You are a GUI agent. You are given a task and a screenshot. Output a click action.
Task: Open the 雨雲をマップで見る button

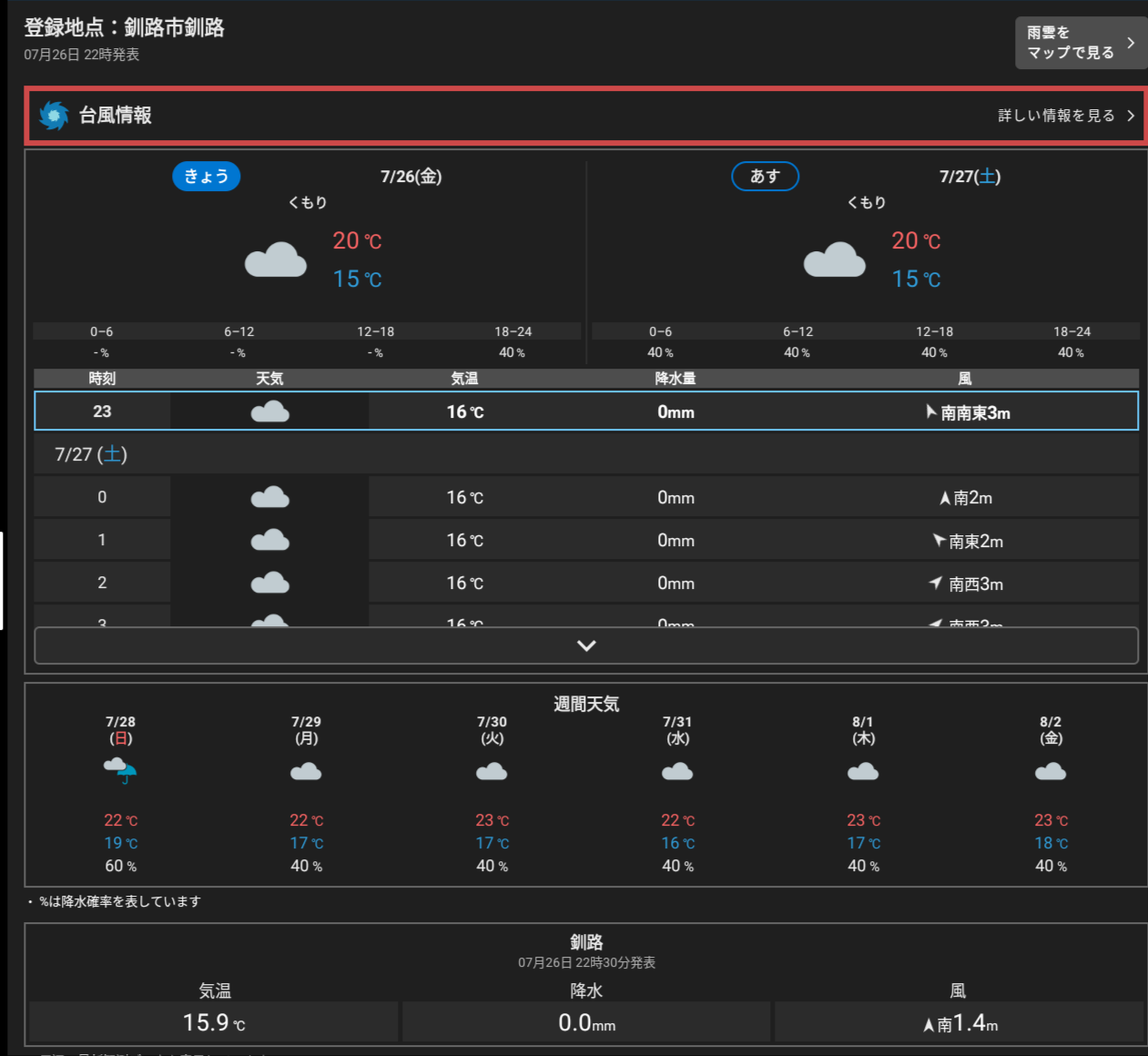click(1081, 43)
